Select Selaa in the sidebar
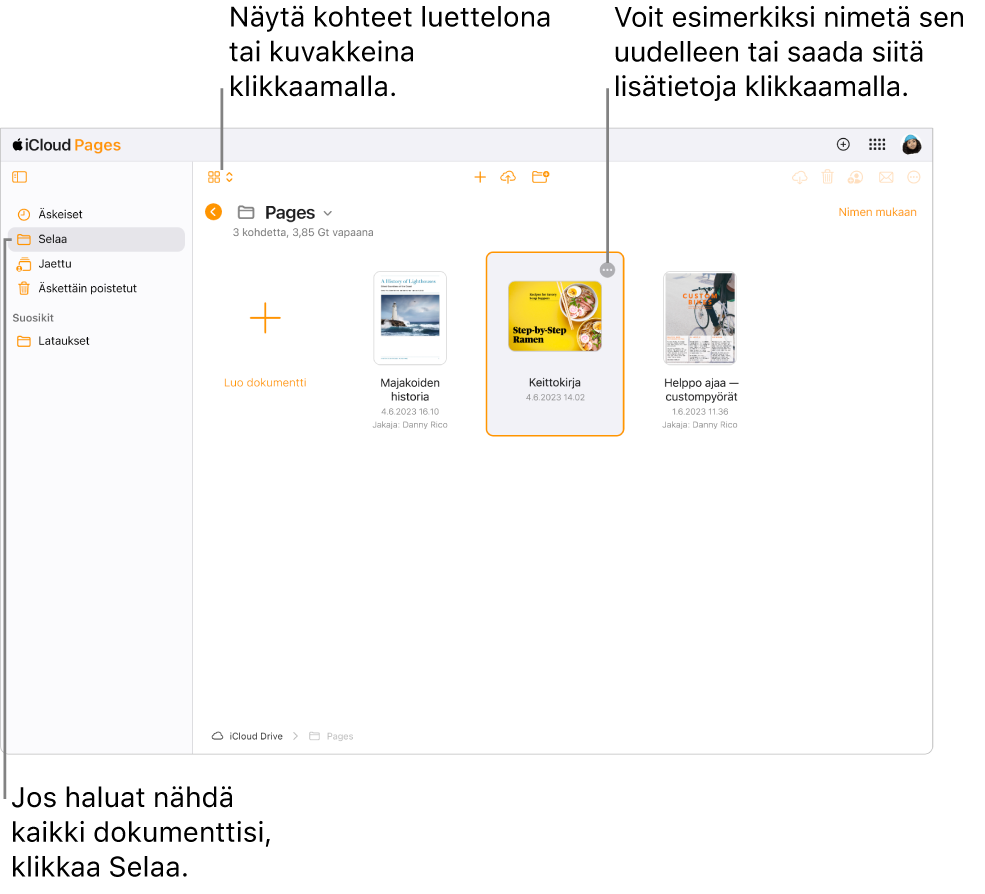The width and height of the screenshot is (985, 894). coord(96,239)
